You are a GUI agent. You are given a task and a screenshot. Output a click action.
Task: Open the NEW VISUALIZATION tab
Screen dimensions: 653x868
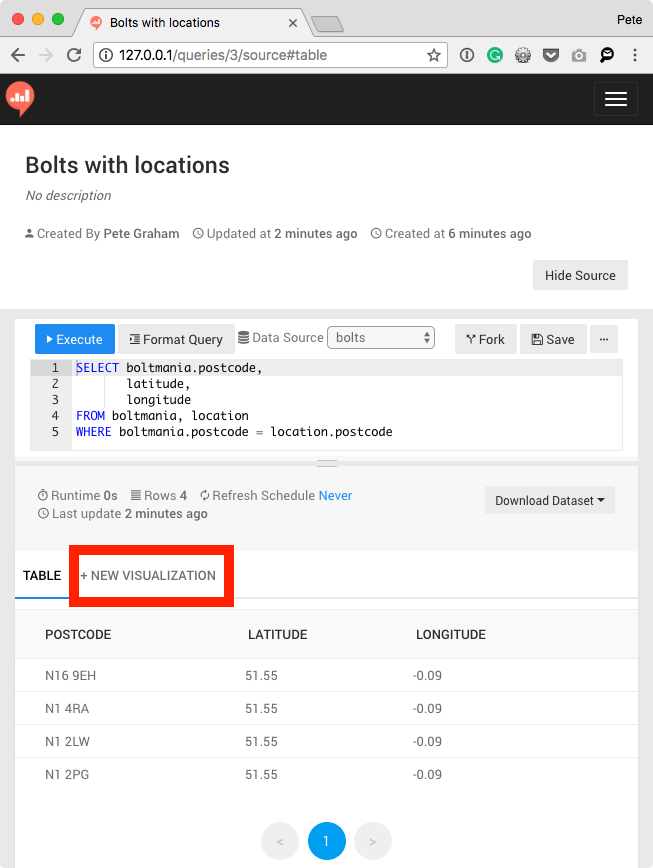pyautogui.click(x=150, y=576)
